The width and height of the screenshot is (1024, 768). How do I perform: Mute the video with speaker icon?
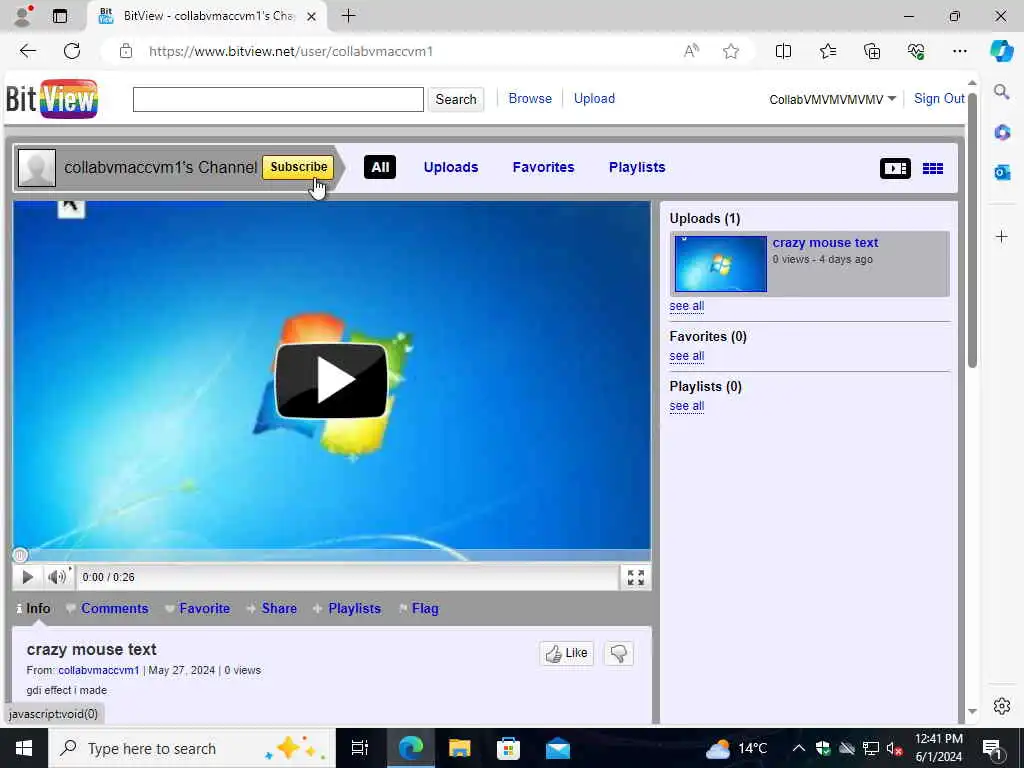57,577
